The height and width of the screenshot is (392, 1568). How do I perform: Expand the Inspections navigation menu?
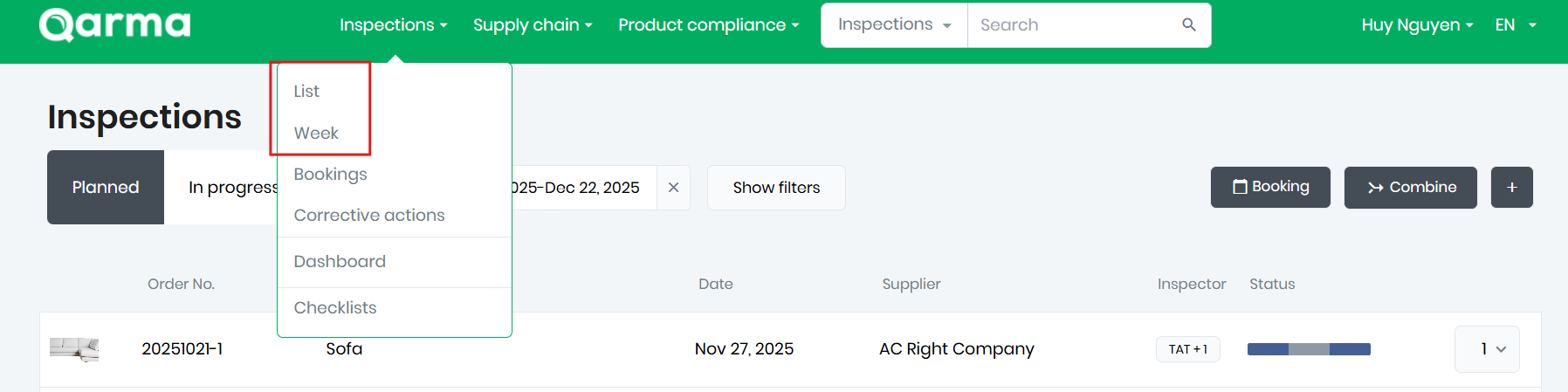click(393, 25)
